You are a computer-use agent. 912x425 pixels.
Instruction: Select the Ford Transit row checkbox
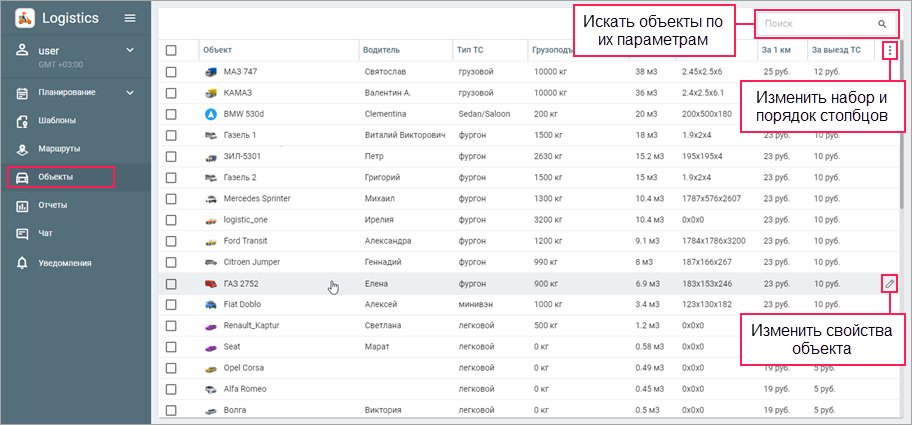click(171, 241)
